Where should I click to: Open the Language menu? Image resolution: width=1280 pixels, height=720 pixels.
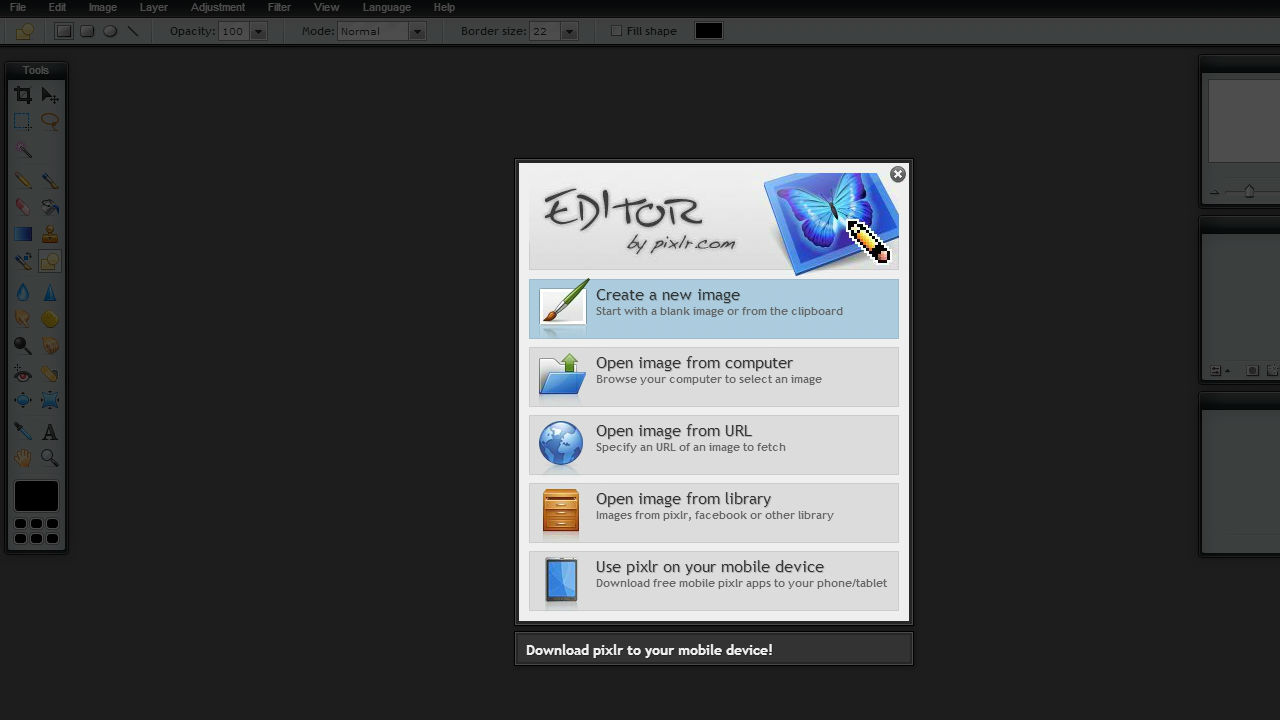(x=386, y=7)
